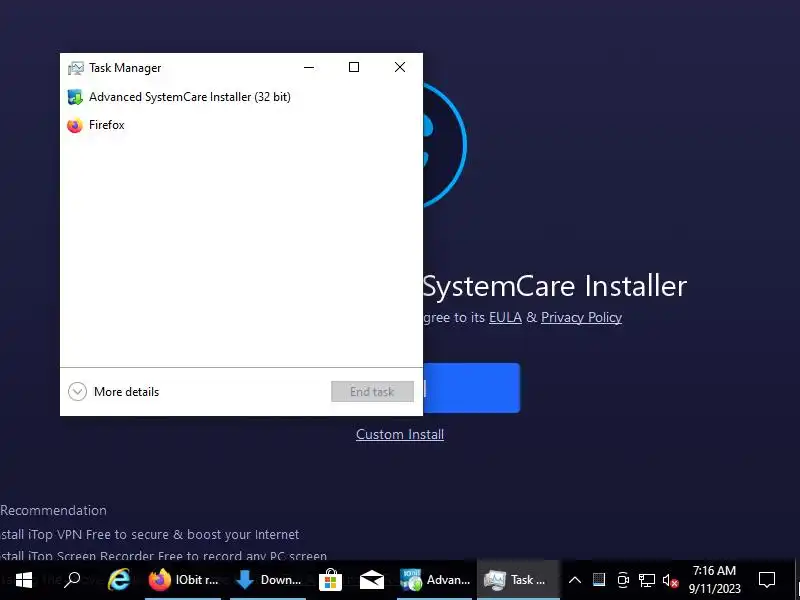Open the Downloads taskbar item

(x=268, y=580)
